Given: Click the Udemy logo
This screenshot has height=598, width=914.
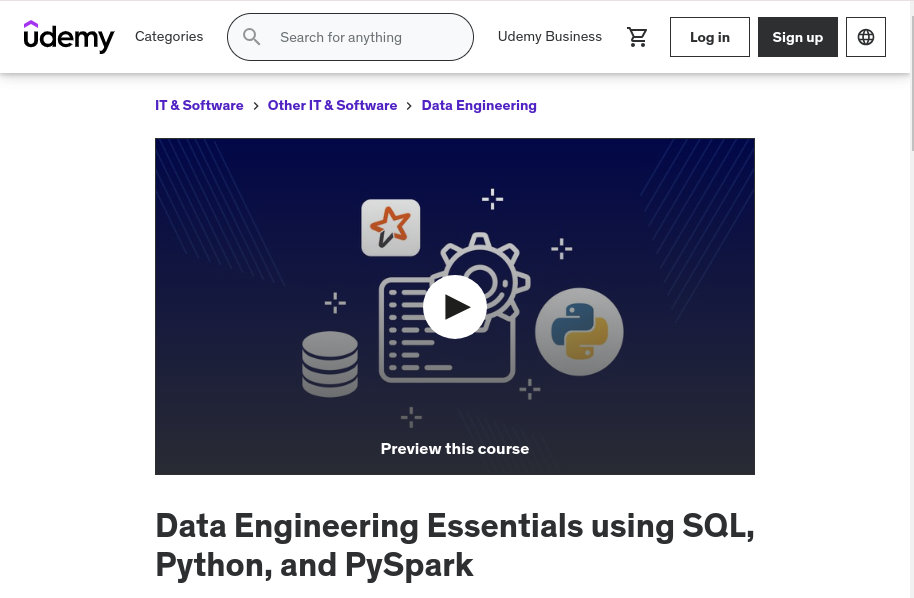Looking at the screenshot, I should pyautogui.click(x=69, y=37).
